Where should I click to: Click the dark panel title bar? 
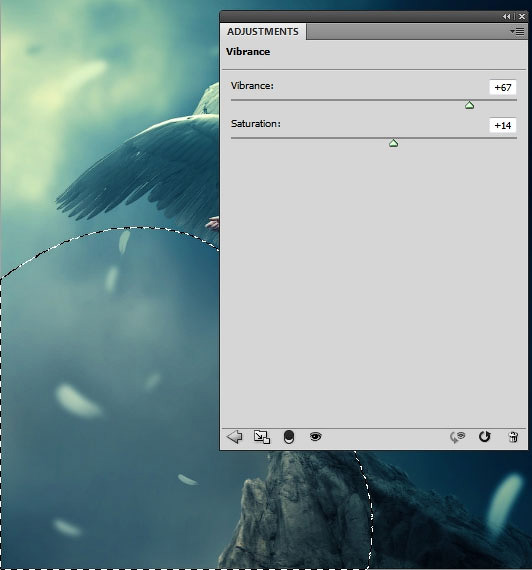point(360,16)
